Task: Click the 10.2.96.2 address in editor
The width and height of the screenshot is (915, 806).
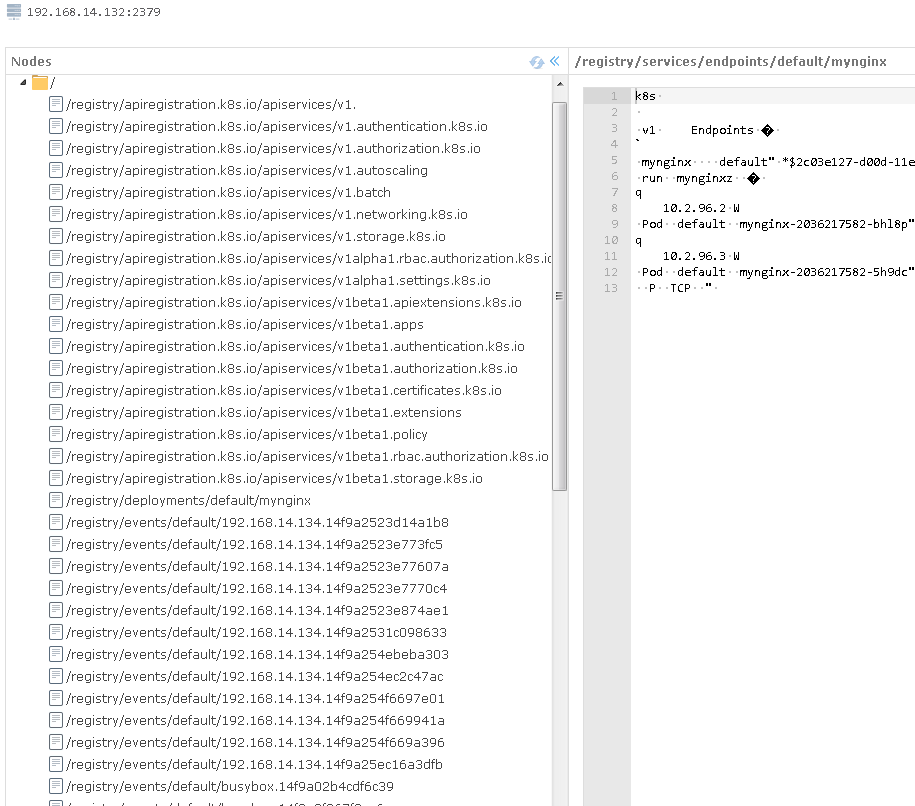Action: point(694,208)
